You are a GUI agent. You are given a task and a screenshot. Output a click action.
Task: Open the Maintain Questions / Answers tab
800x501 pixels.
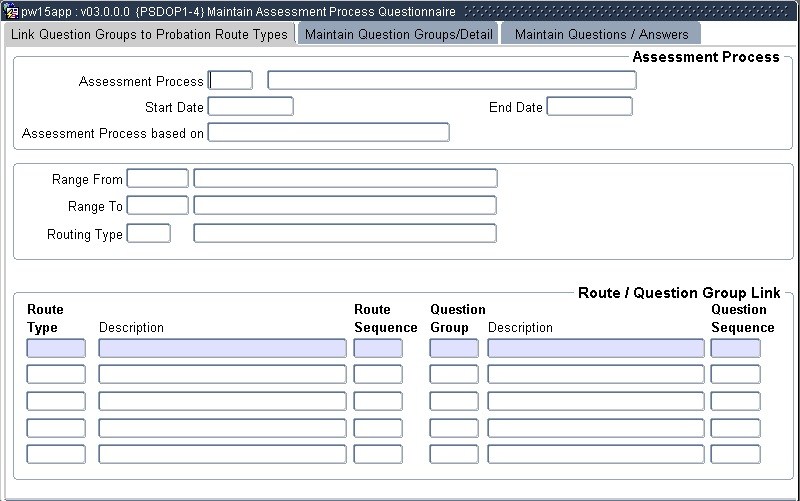click(x=601, y=34)
